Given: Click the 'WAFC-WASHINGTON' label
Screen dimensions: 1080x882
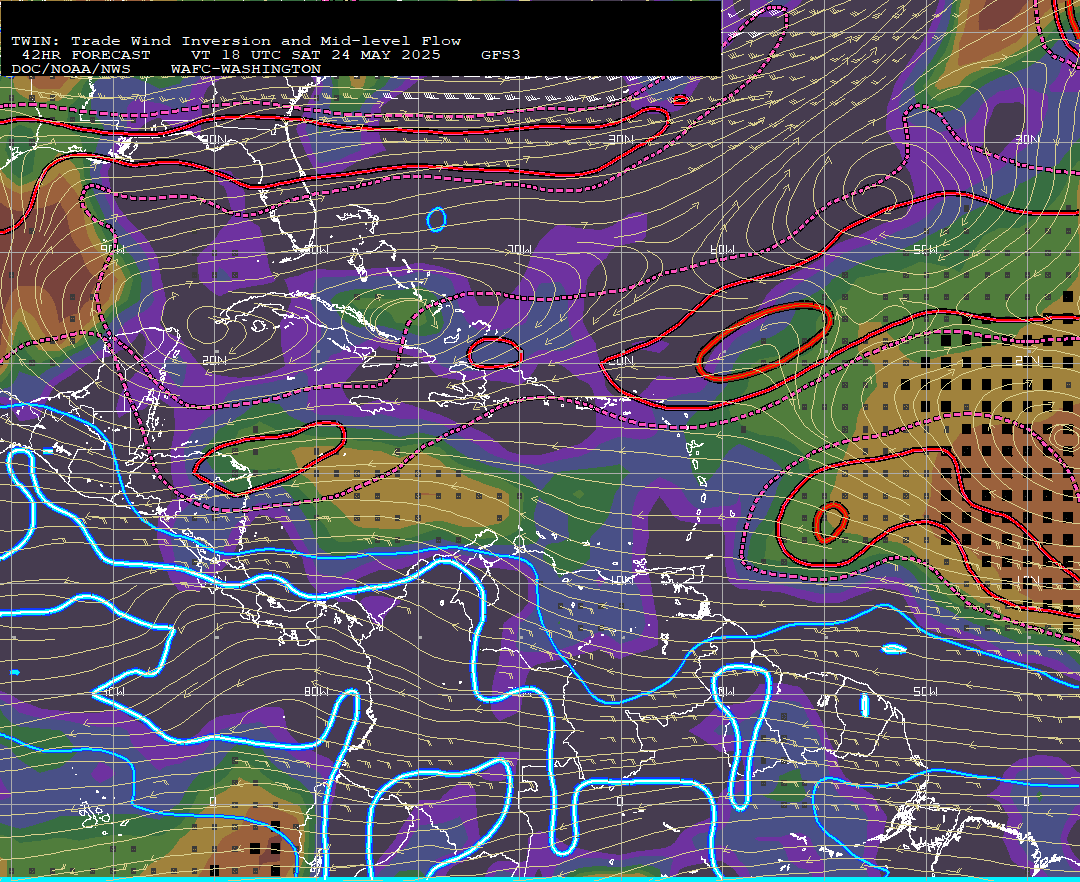Looking at the screenshot, I should click(246, 70).
